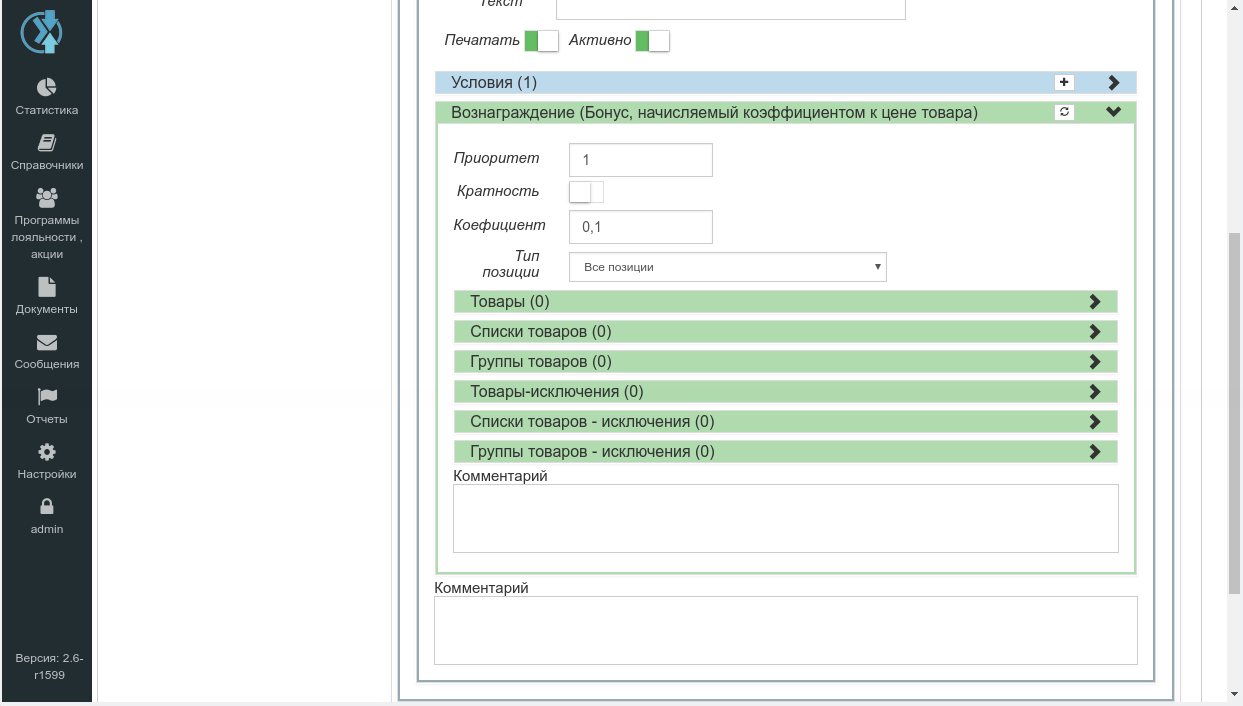Expand Группы товаров - исключения (0)

click(x=786, y=452)
